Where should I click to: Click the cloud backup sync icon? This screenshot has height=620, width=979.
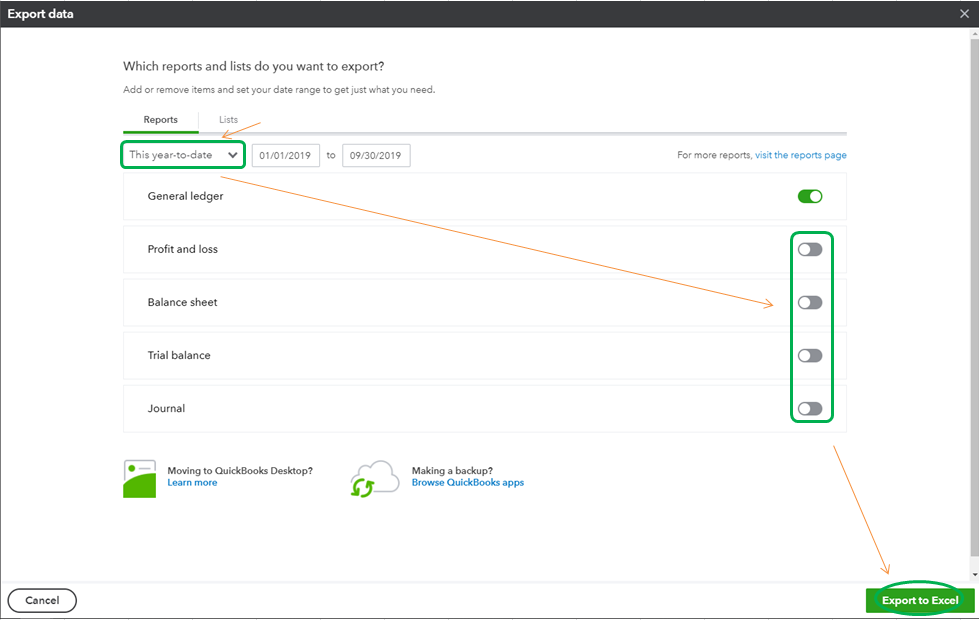click(375, 479)
